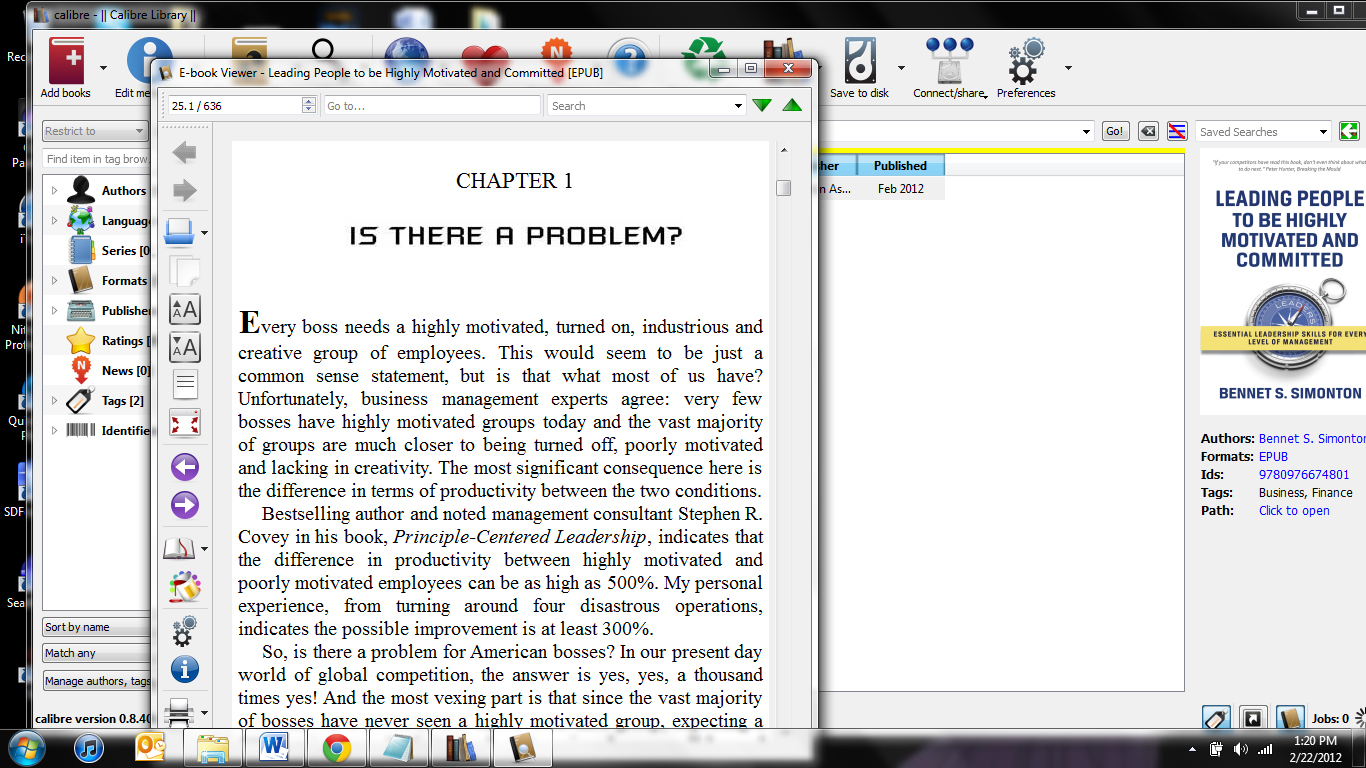This screenshot has width=1366, height=768.
Task: Toggle the Cover Browser panel button
Action: click(x=1252, y=718)
